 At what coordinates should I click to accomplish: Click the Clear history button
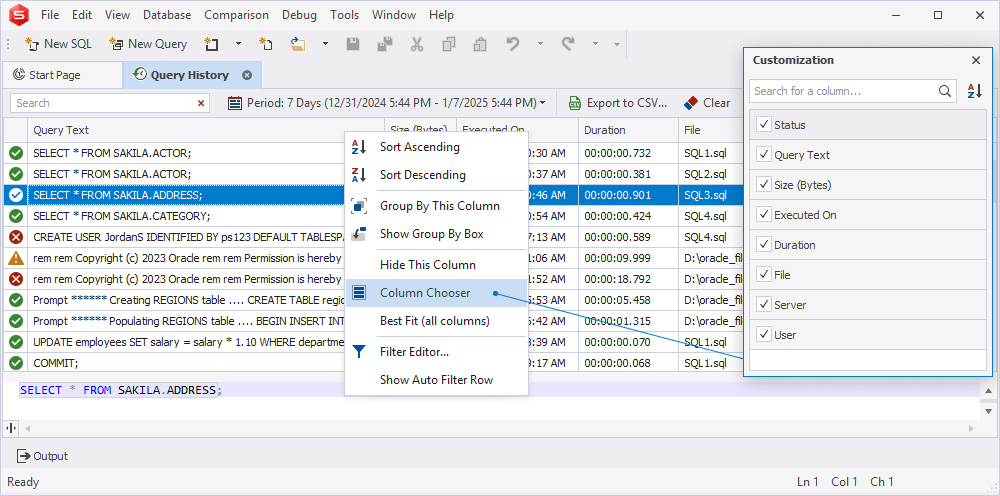[x=707, y=103]
